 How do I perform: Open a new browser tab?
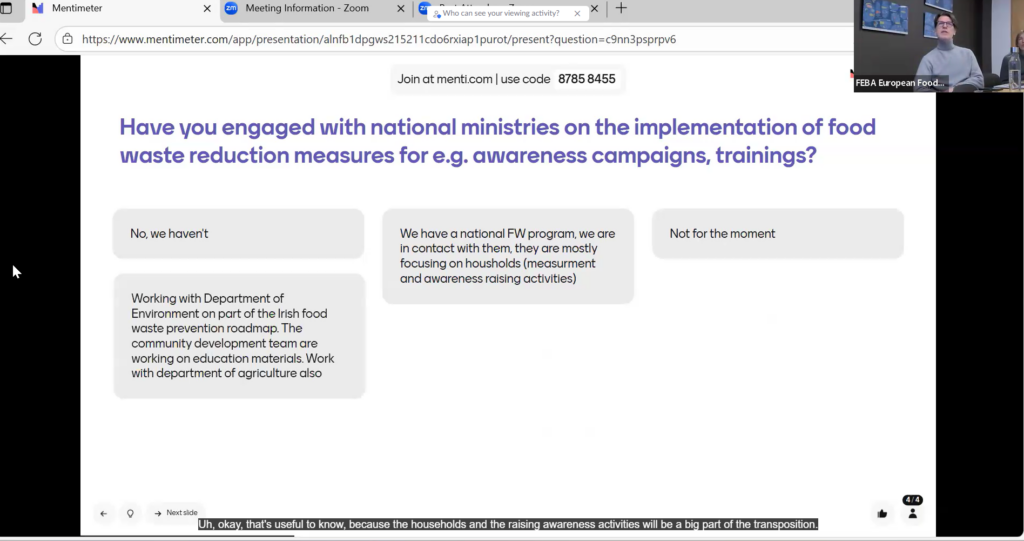[621, 9]
